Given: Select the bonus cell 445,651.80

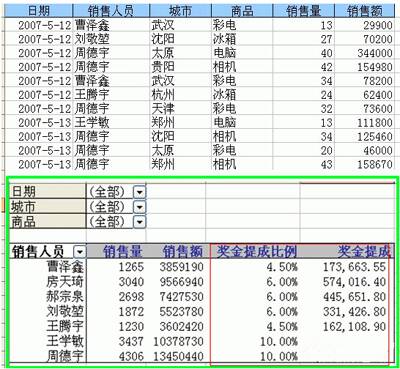Looking at the screenshot, I should 354,297.
